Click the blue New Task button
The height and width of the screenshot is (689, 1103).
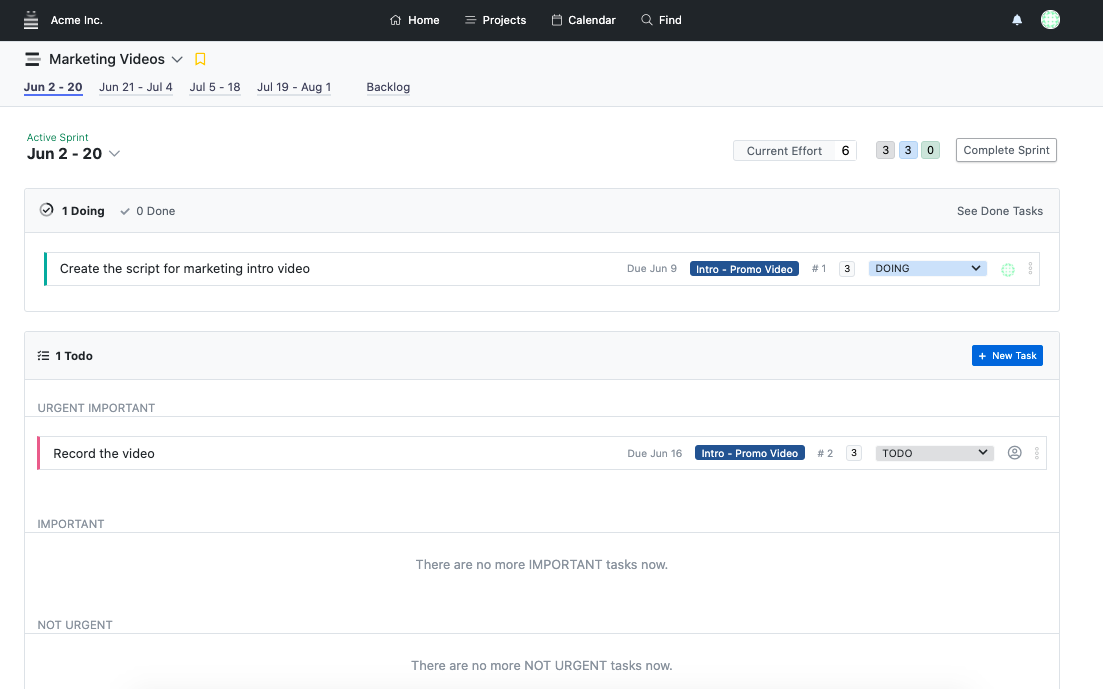coord(1007,355)
